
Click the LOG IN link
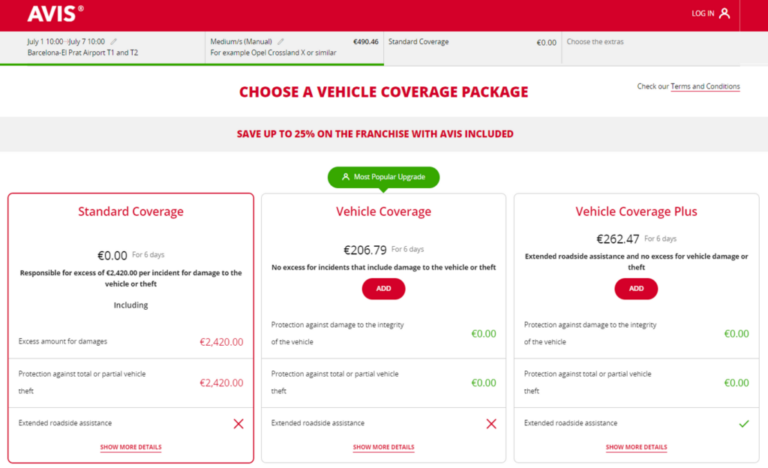pyautogui.click(x=702, y=13)
